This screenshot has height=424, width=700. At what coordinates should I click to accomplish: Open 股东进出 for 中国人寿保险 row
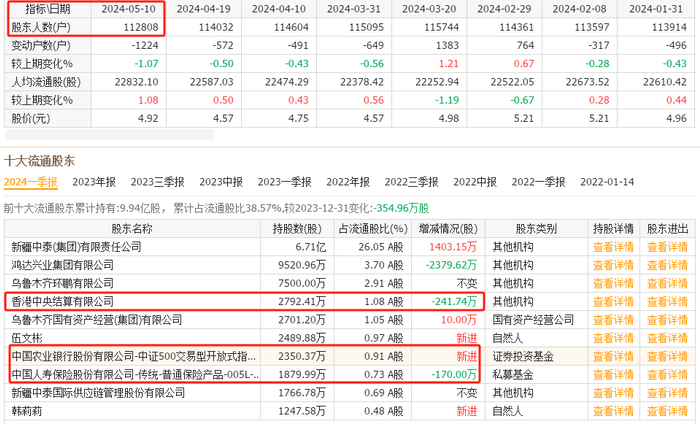coord(667,375)
